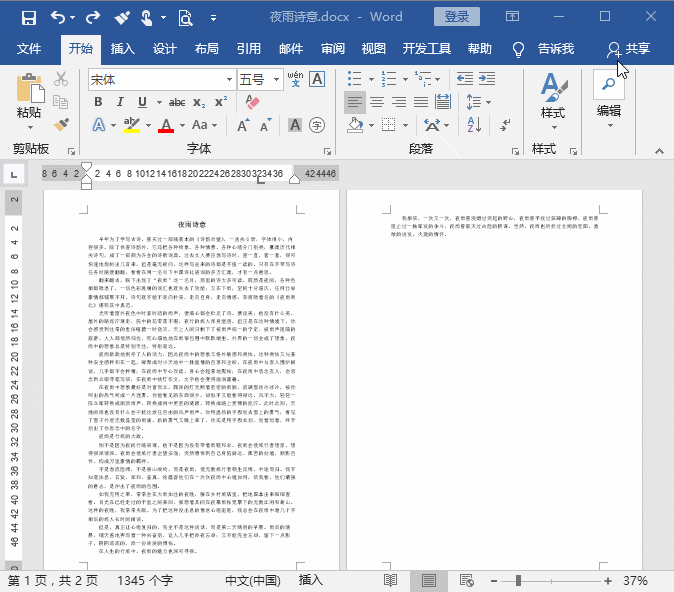Cut selection with the scissors icon

point(61,79)
